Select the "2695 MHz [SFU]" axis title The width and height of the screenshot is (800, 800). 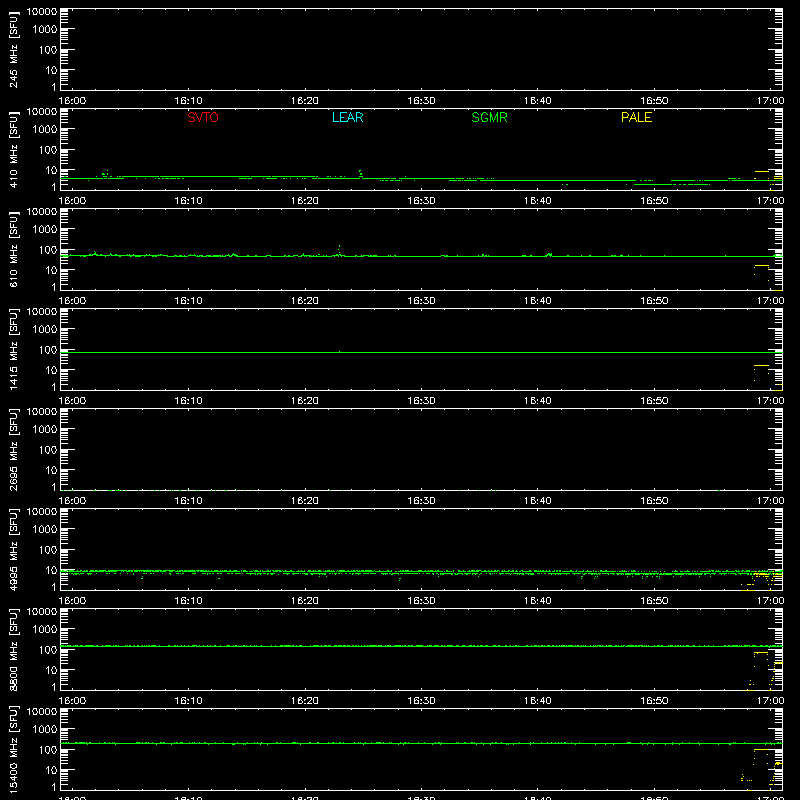click(13, 450)
